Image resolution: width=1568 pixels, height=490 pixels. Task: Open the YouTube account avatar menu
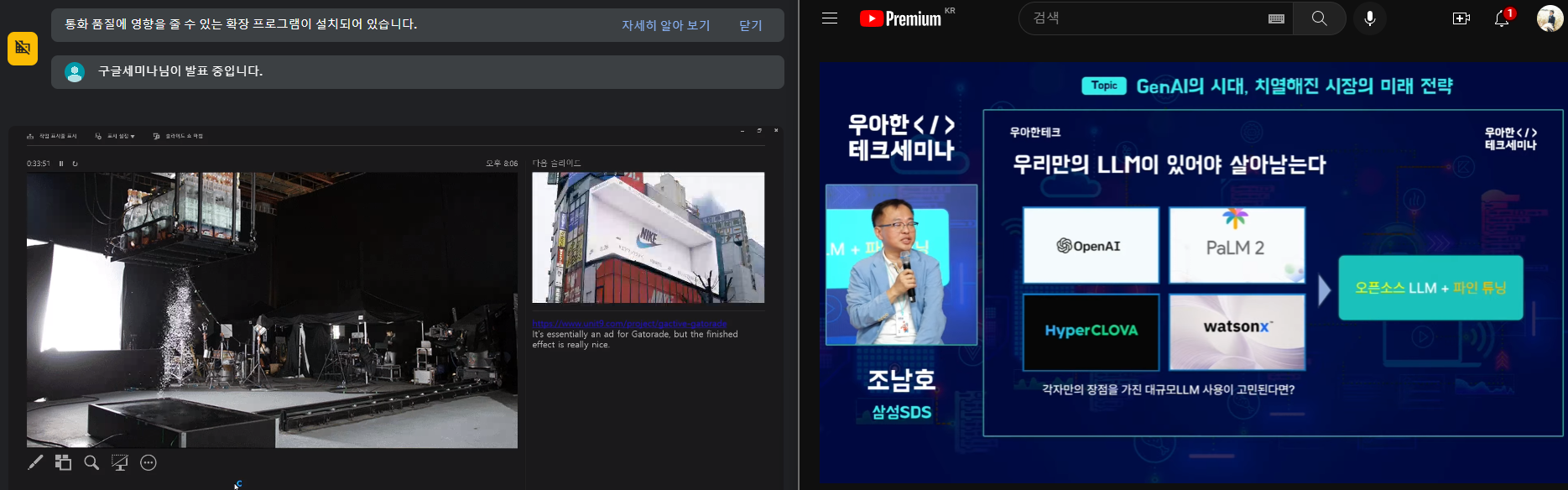(x=1550, y=18)
